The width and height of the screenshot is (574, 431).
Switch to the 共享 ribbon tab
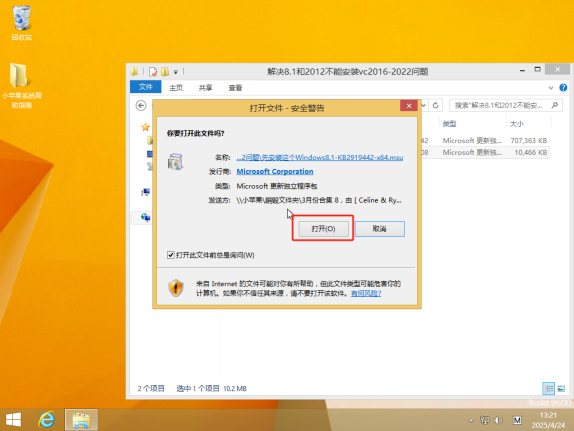[x=205, y=88]
